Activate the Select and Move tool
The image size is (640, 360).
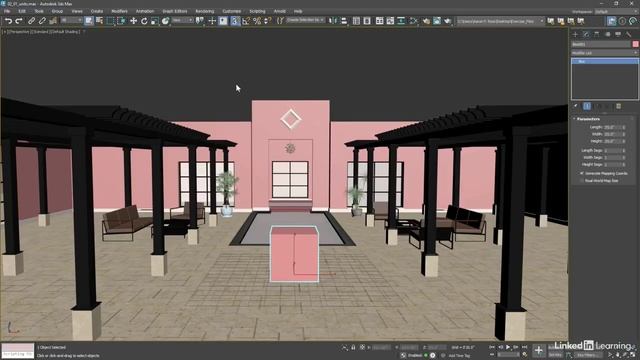(x=133, y=21)
